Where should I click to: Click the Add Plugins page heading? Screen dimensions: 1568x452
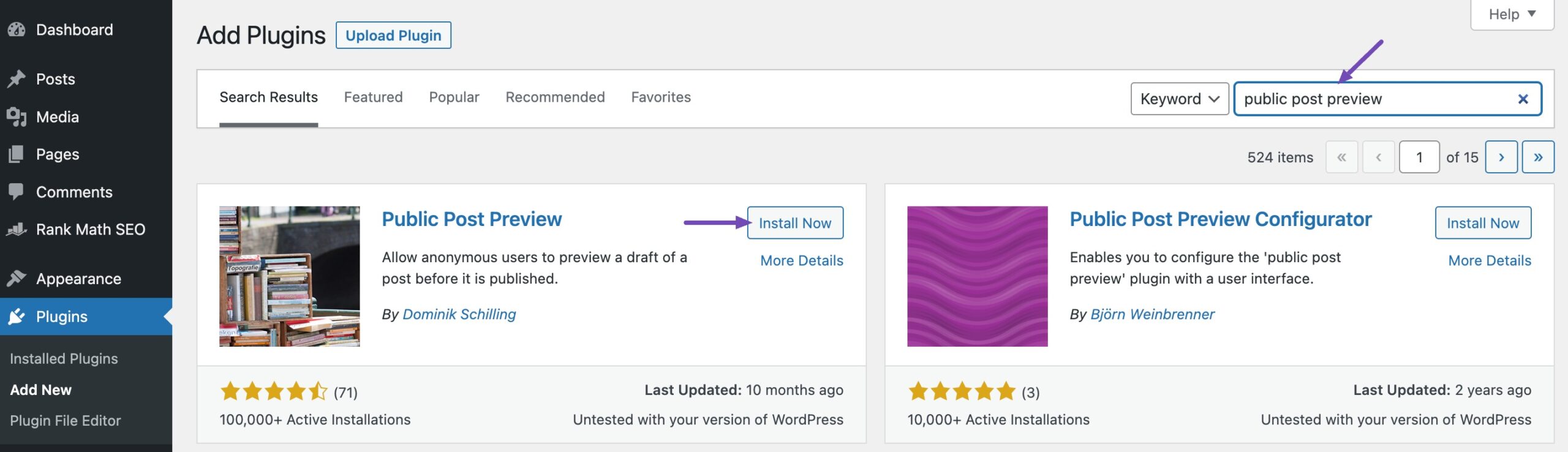(x=261, y=36)
